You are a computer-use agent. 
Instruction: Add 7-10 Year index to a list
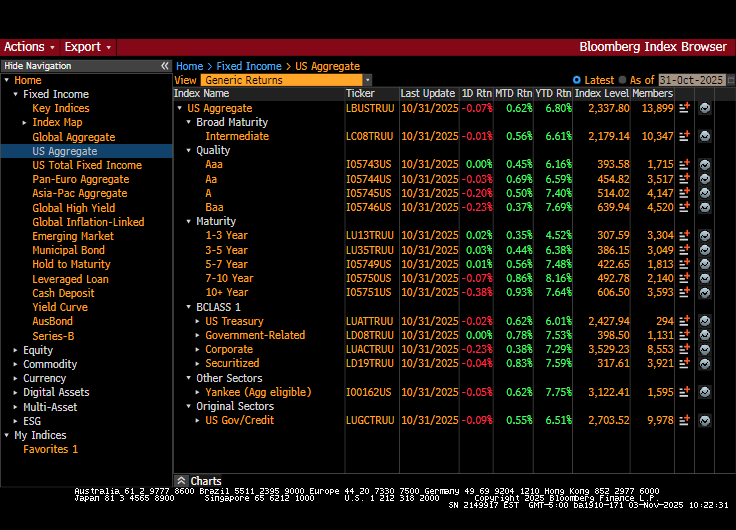click(x=684, y=278)
